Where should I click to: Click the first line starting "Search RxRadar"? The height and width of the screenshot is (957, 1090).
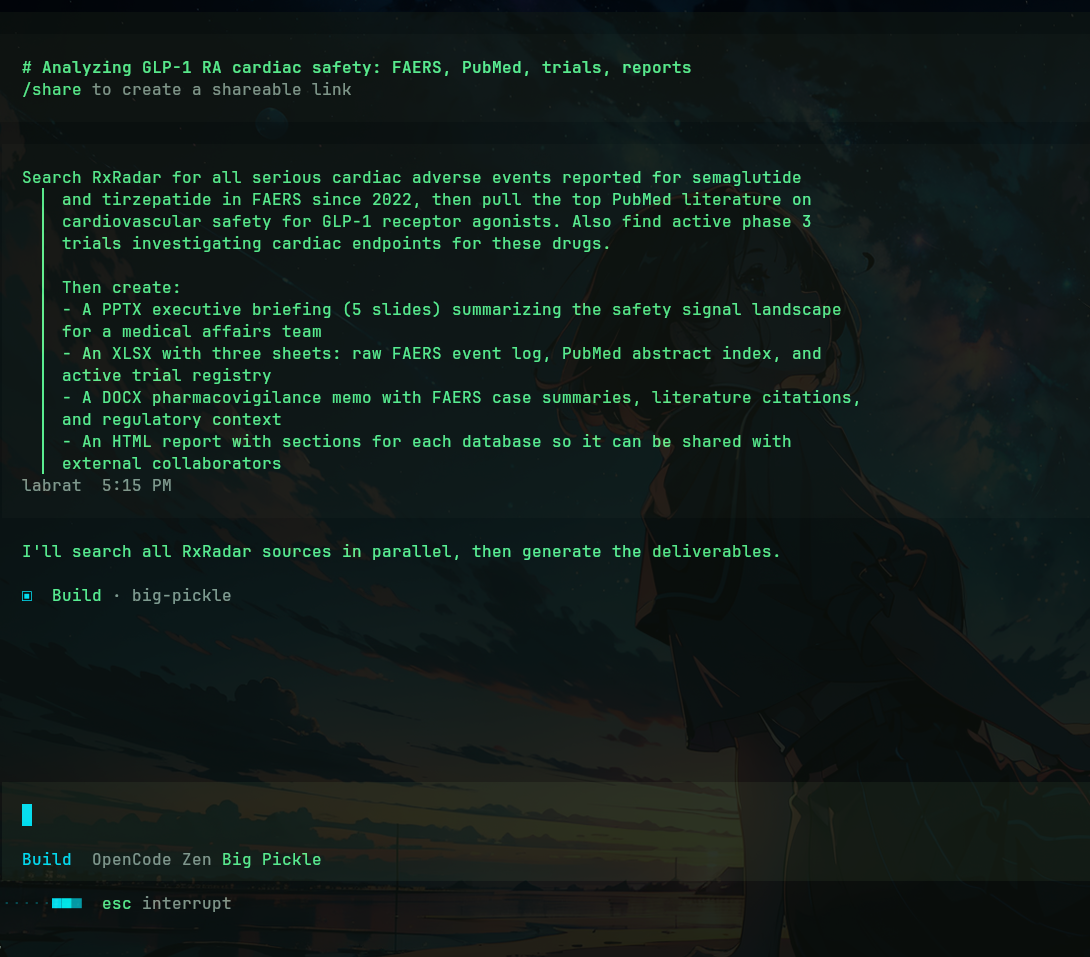coord(411,178)
